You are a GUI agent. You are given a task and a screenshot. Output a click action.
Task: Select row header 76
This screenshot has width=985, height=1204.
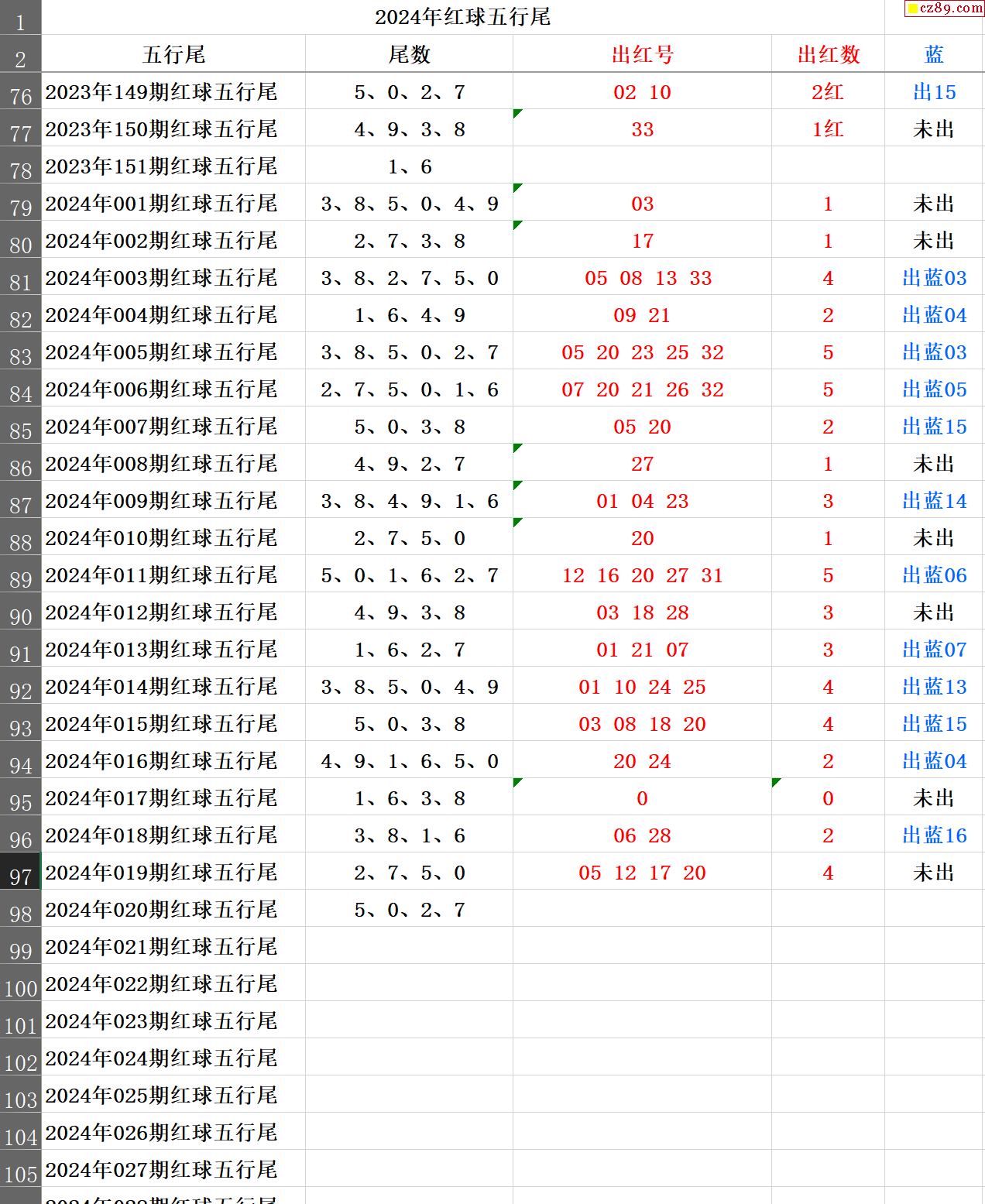click(20, 93)
